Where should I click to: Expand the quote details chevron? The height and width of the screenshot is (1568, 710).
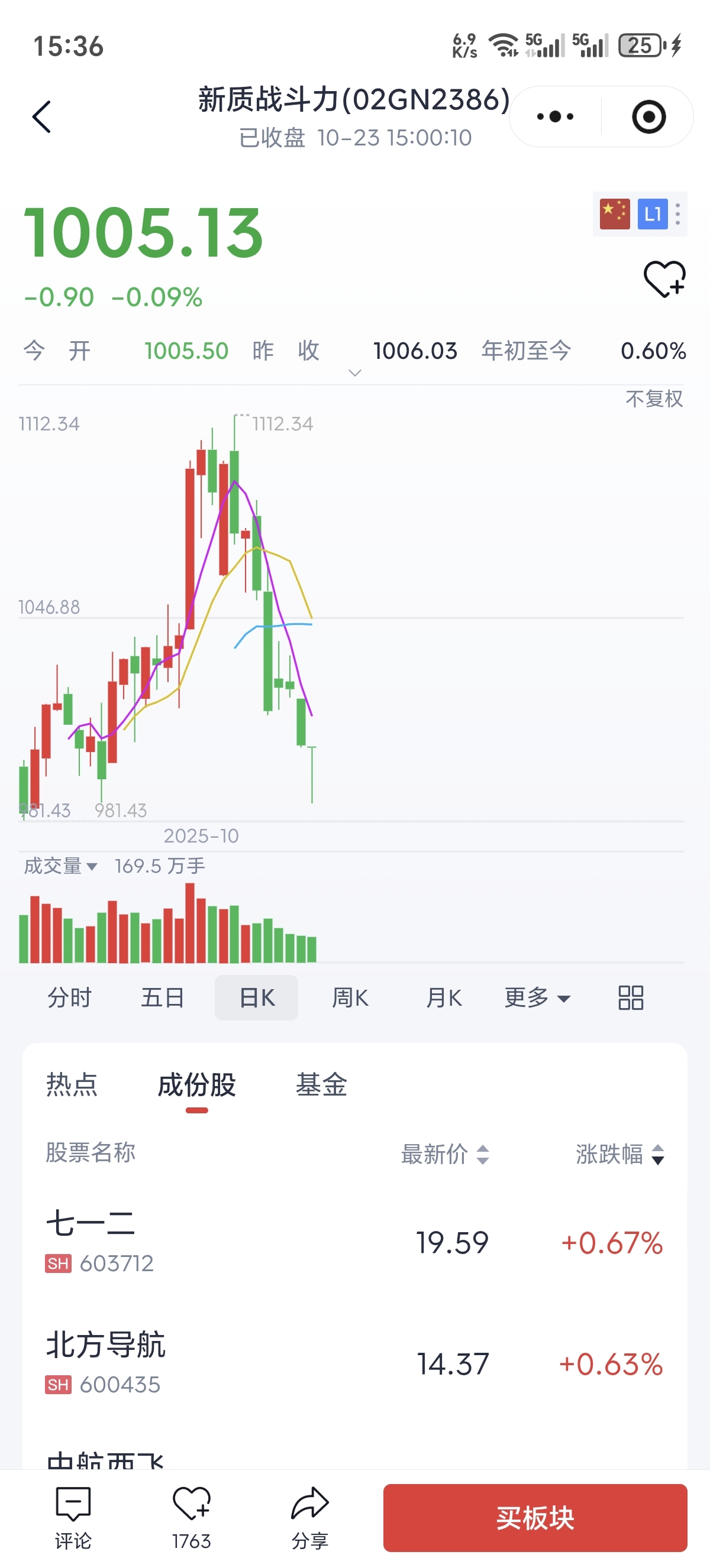pyautogui.click(x=354, y=373)
